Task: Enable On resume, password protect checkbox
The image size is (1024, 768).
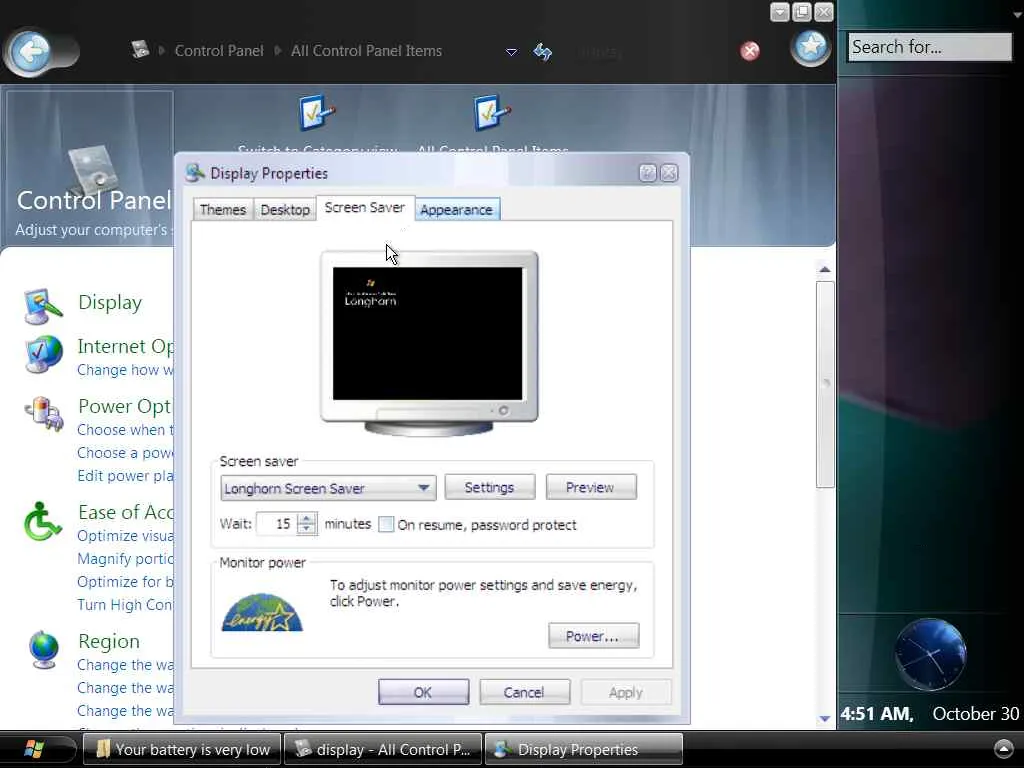Action: click(x=386, y=524)
